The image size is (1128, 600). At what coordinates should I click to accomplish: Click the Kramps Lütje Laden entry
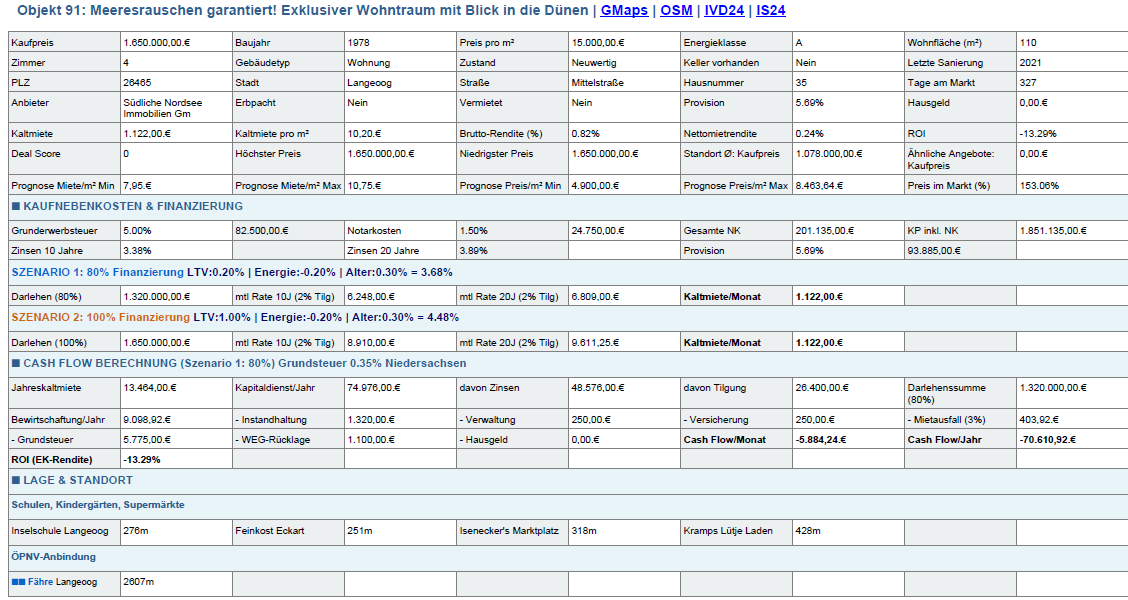[x=728, y=531]
